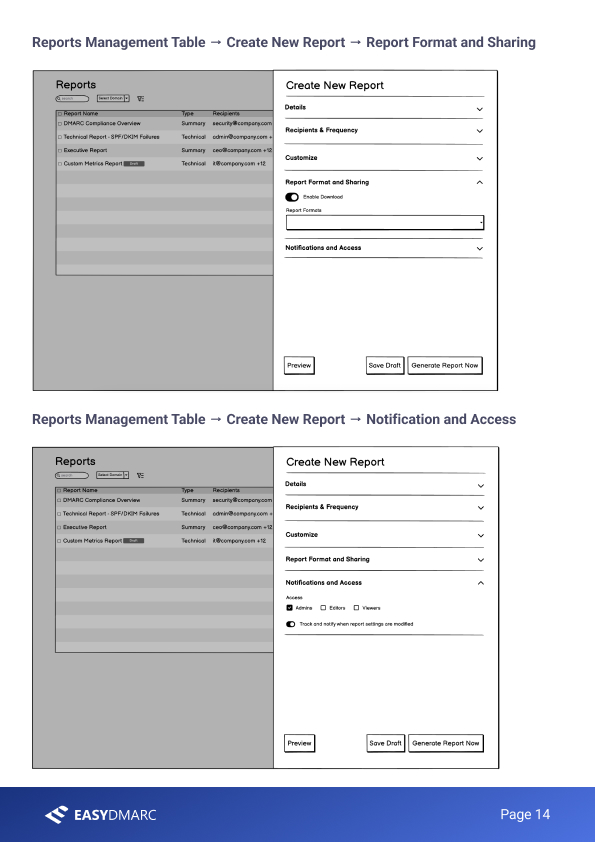Check the Editors access checkbox
The width and height of the screenshot is (595, 842).
pos(323,608)
